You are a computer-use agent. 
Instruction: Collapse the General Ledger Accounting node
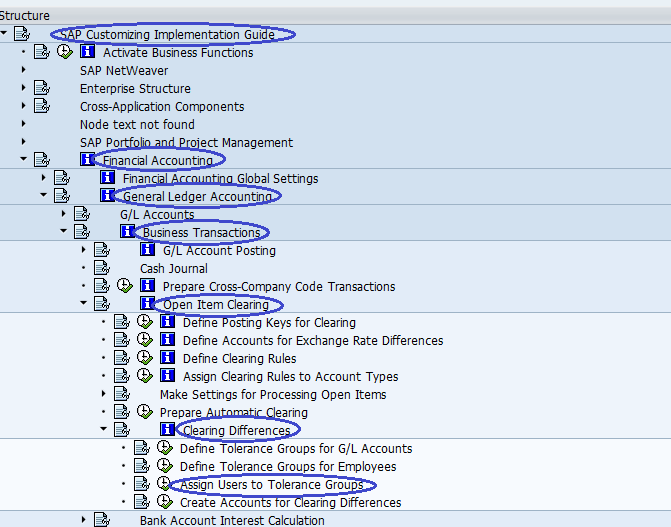[44, 195]
